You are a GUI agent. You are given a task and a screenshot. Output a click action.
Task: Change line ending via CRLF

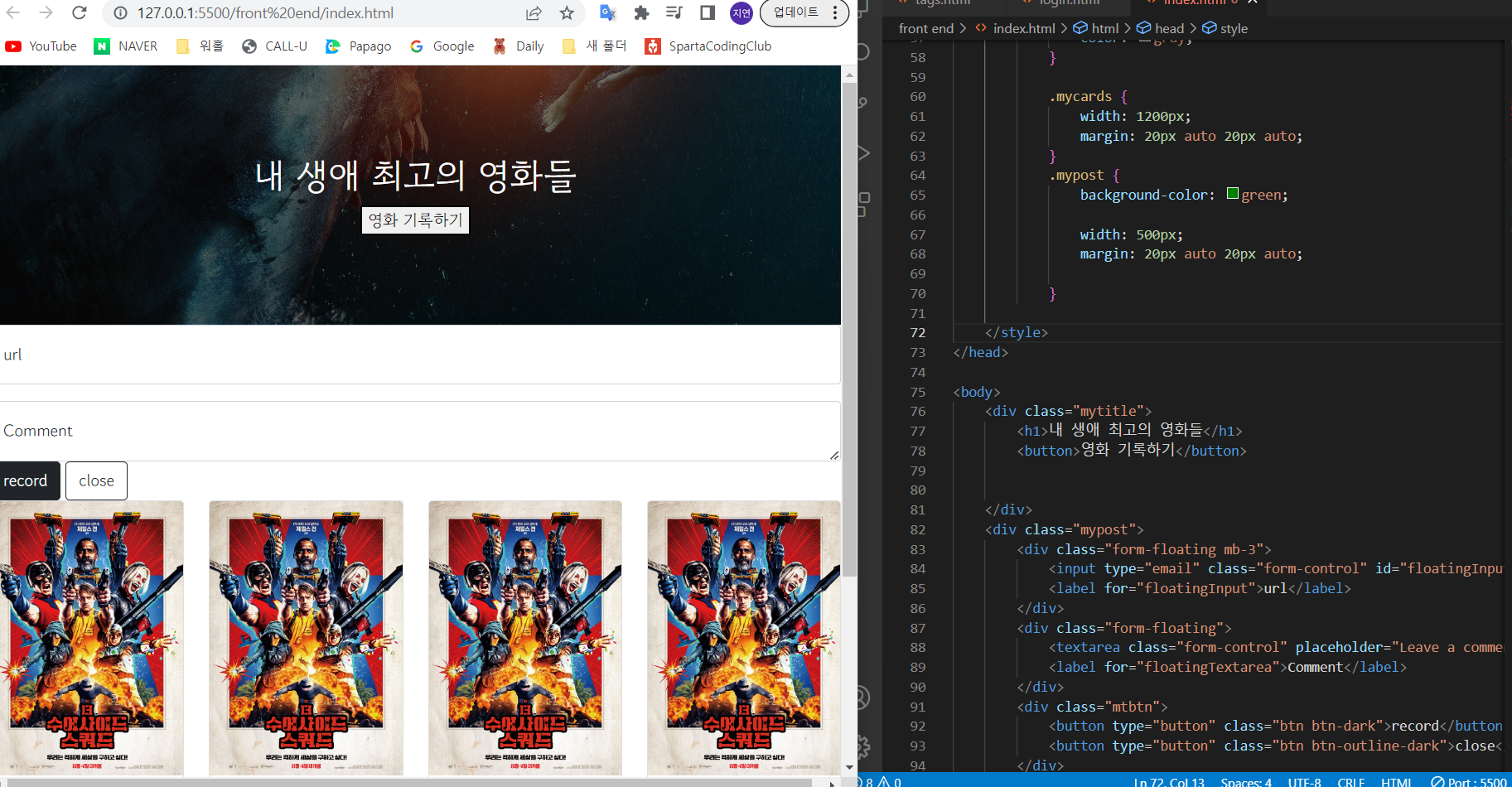point(1350,782)
